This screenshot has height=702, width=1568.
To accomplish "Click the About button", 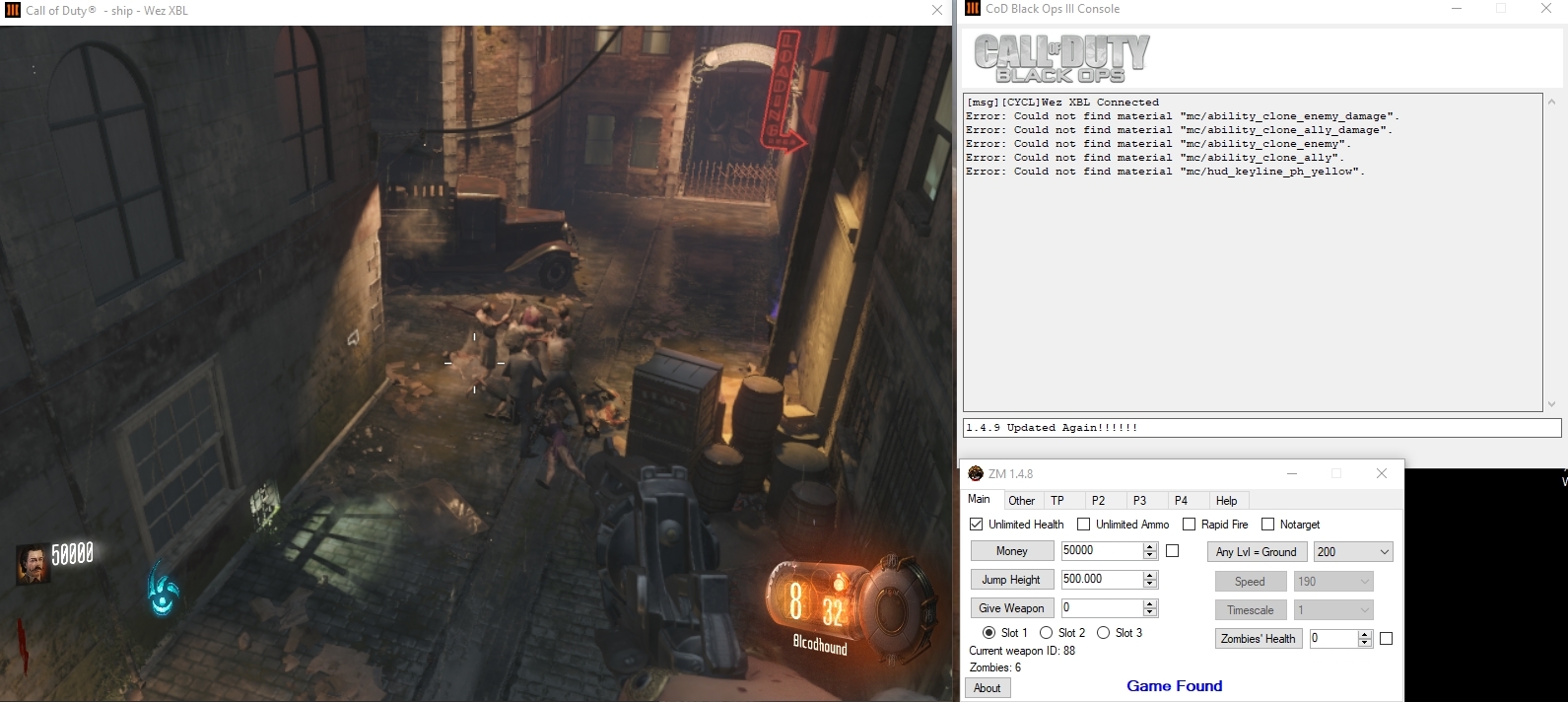I will 988,688.
